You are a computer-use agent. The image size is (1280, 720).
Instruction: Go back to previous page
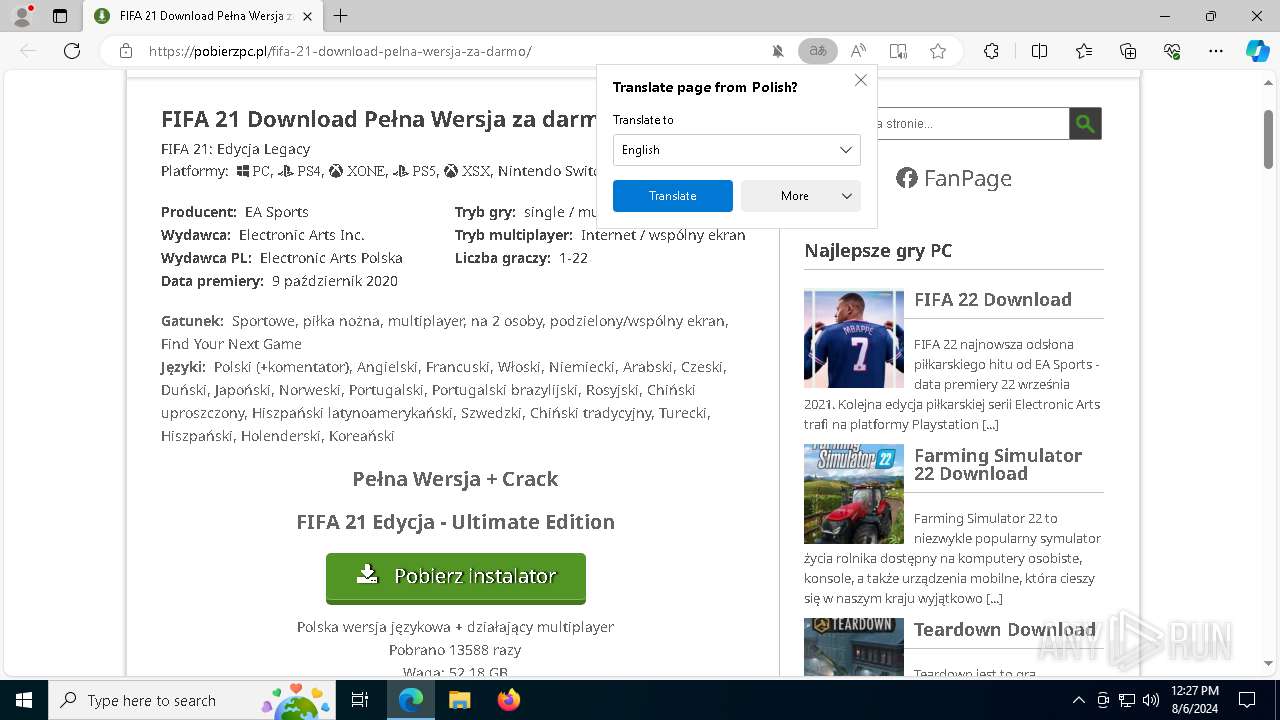pyautogui.click(x=28, y=51)
